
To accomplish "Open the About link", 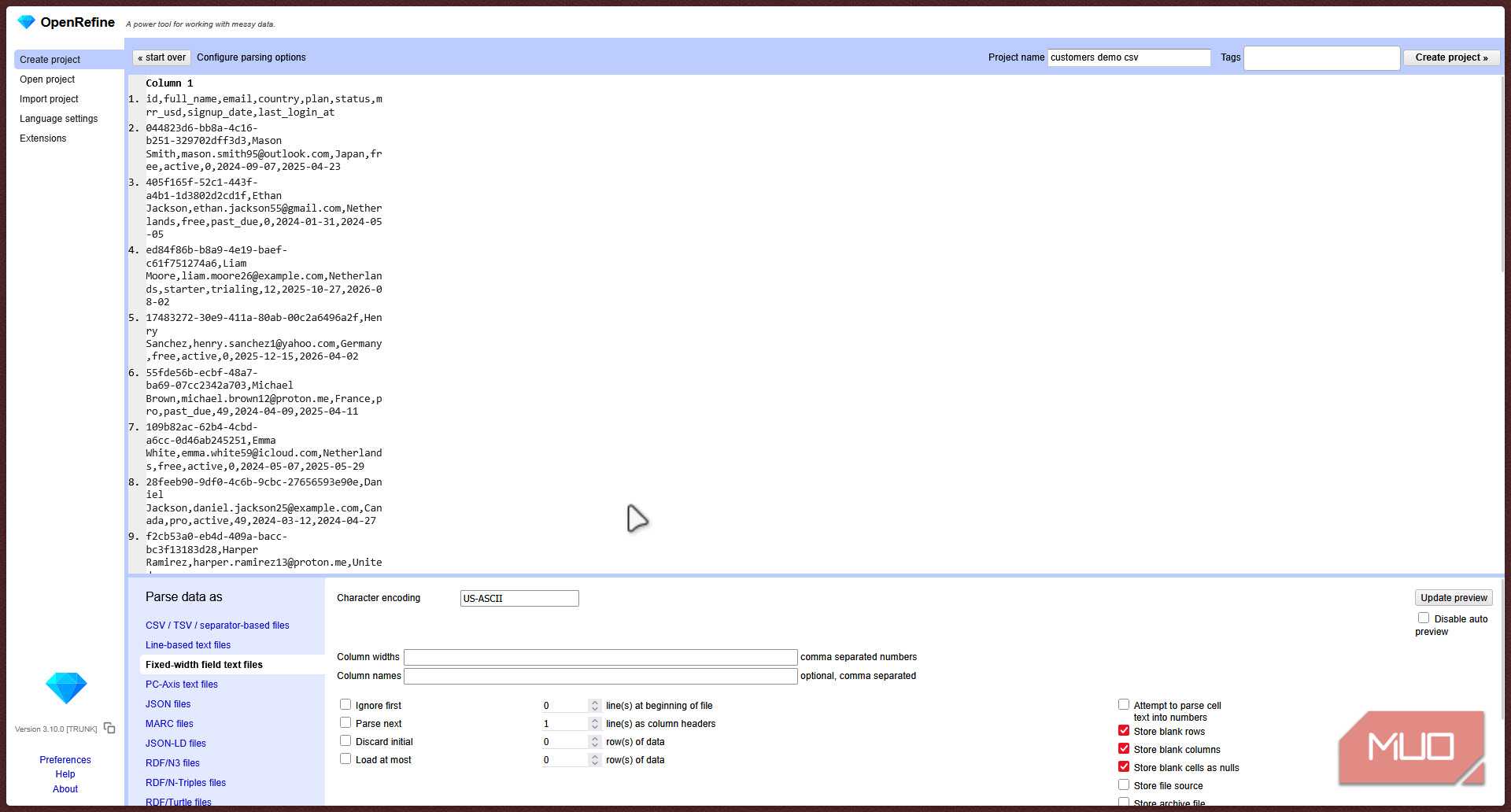I will pos(65,789).
